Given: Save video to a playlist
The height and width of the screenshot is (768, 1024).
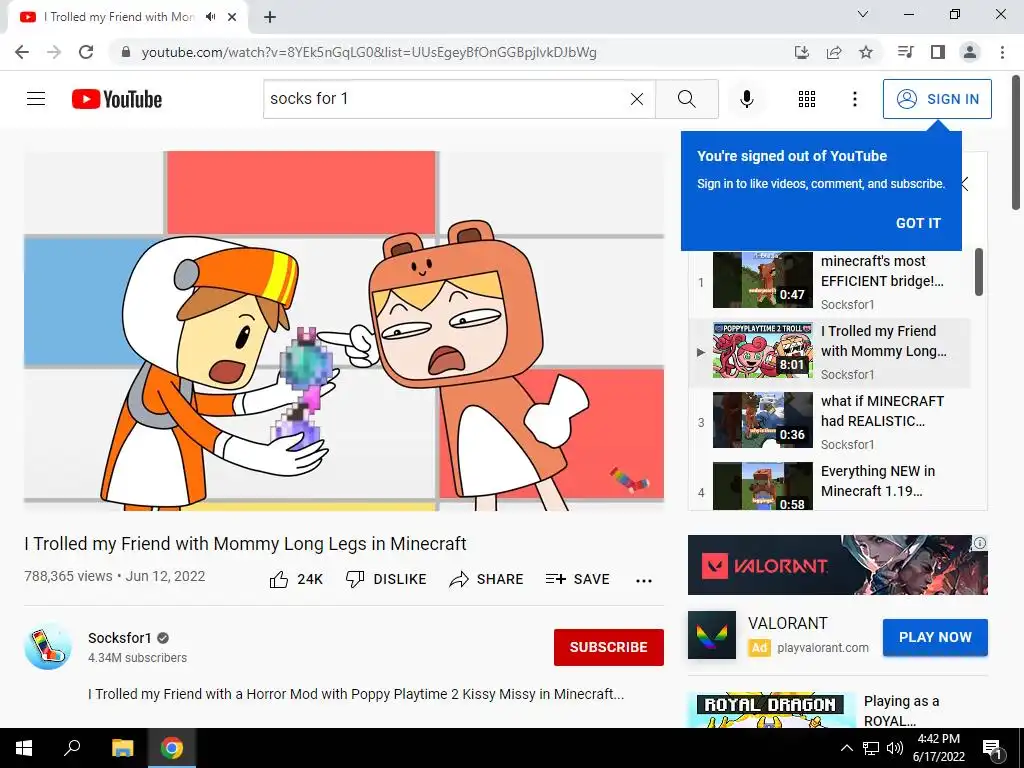Looking at the screenshot, I should [x=577, y=579].
